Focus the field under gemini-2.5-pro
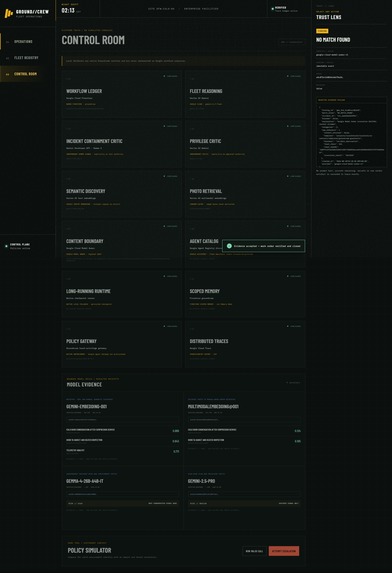This screenshot has width=392, height=573. point(244,494)
